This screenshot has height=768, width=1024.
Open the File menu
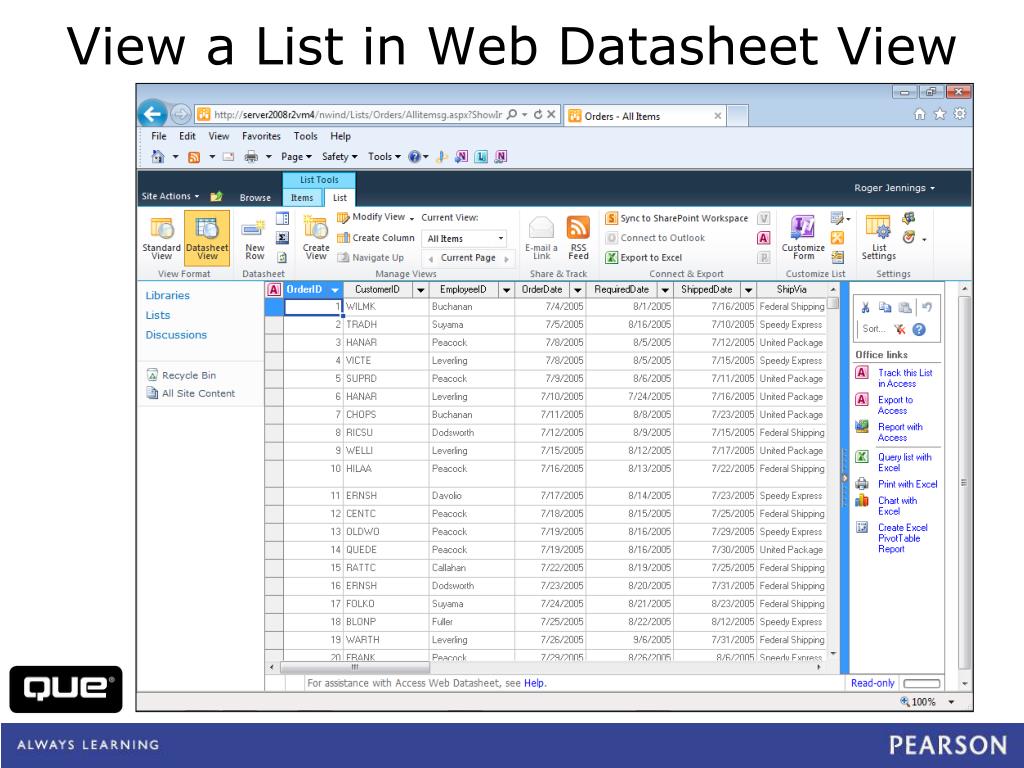pyautogui.click(x=159, y=136)
